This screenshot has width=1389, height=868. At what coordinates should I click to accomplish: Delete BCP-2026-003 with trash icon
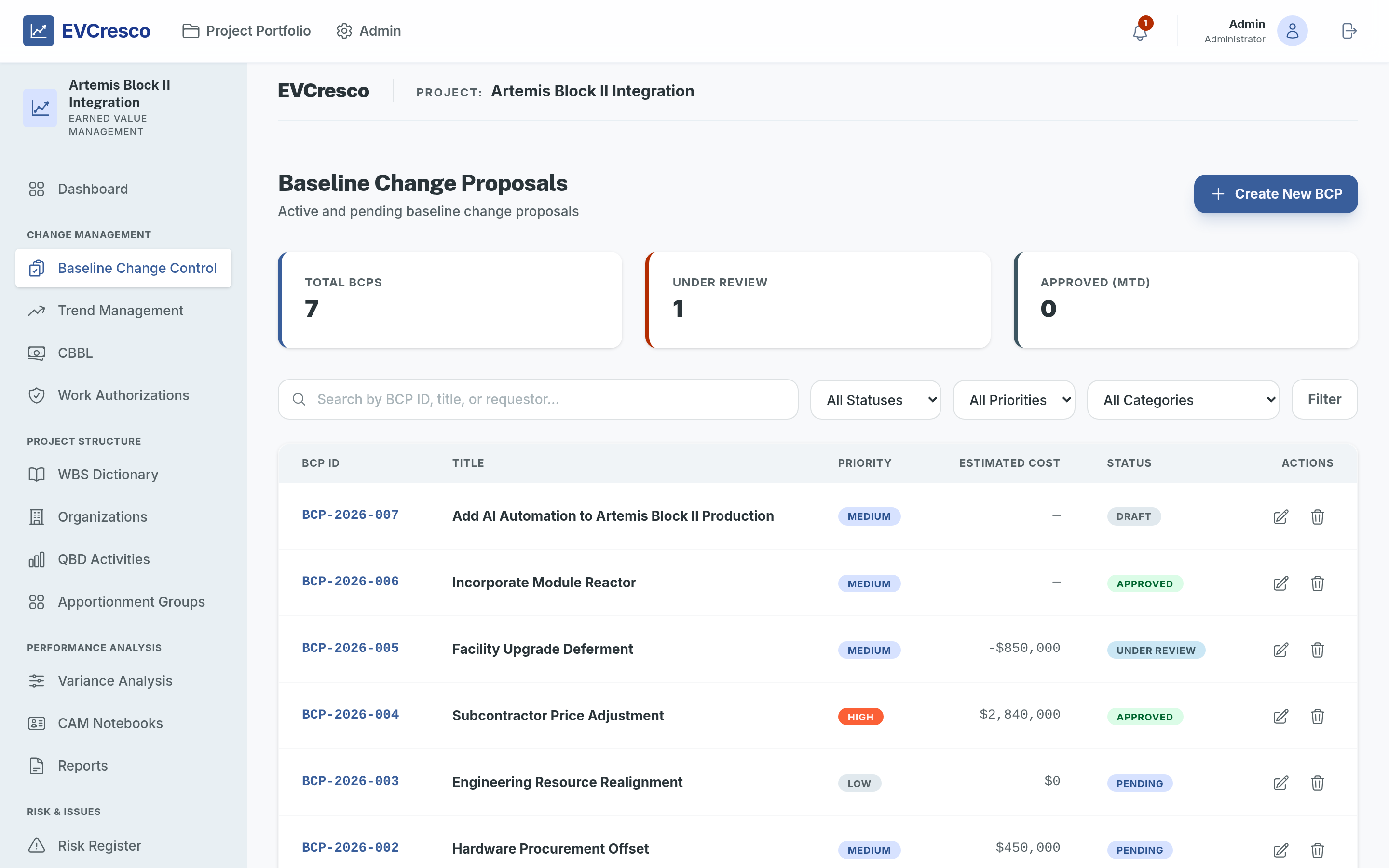(1317, 783)
